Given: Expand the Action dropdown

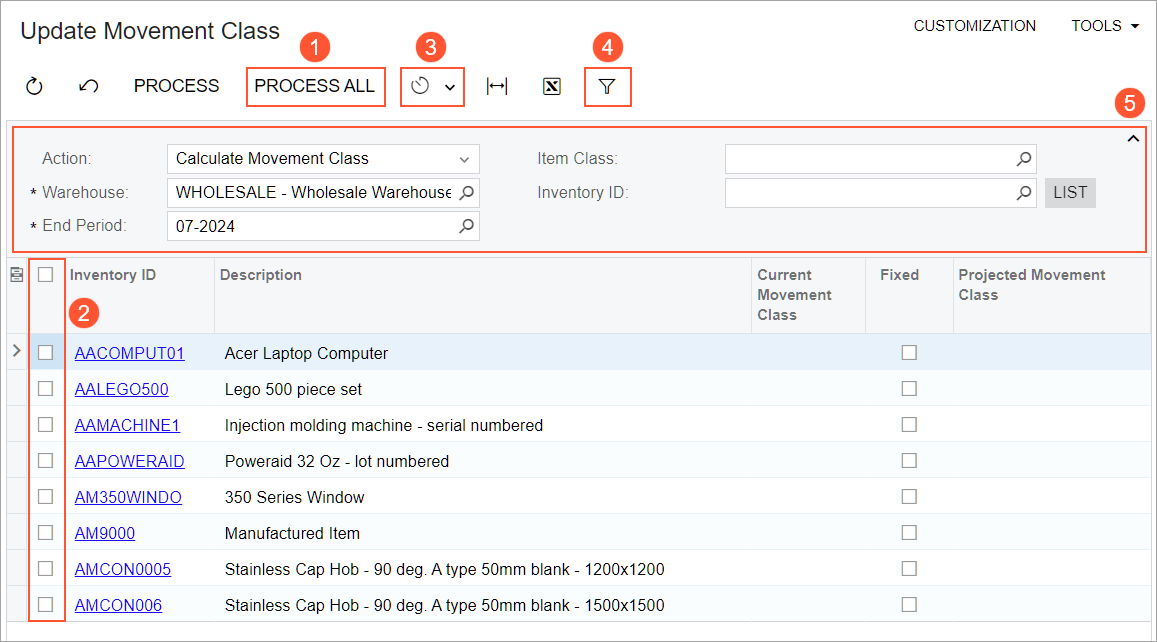Looking at the screenshot, I should click(x=464, y=159).
